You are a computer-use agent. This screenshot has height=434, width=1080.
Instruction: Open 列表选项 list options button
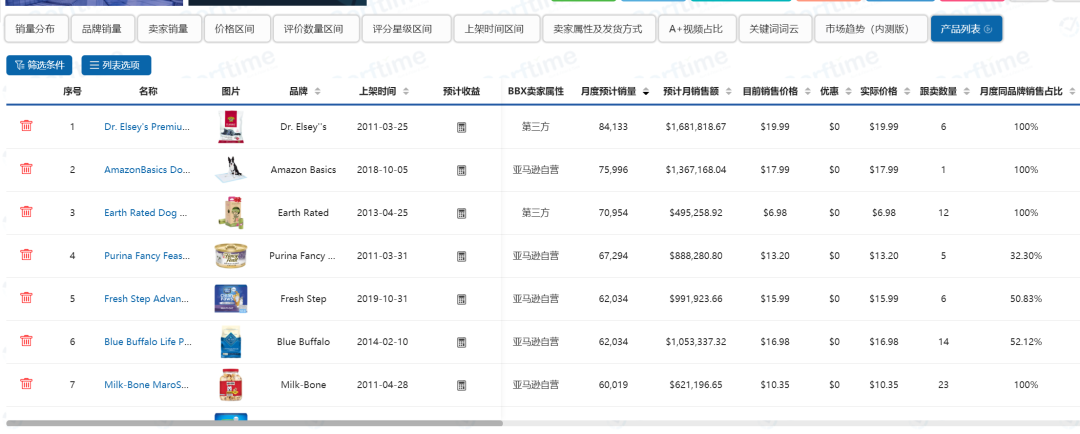coord(116,65)
